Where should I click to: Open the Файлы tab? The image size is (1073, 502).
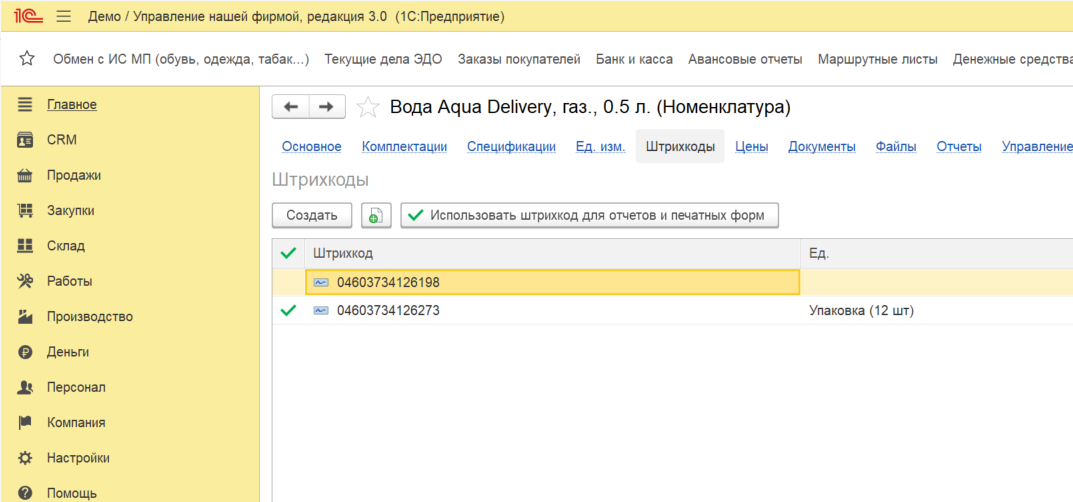(896, 146)
